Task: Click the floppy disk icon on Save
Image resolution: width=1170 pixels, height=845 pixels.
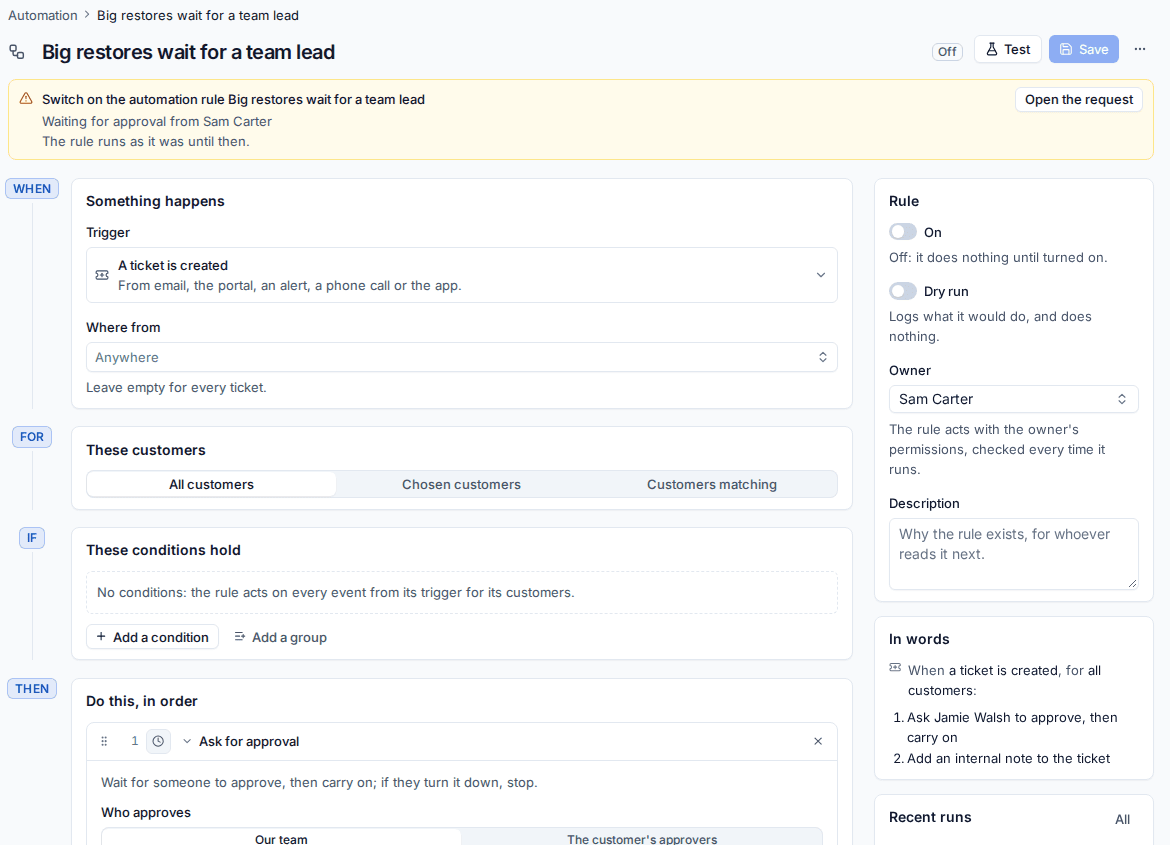Action: 1066,49
